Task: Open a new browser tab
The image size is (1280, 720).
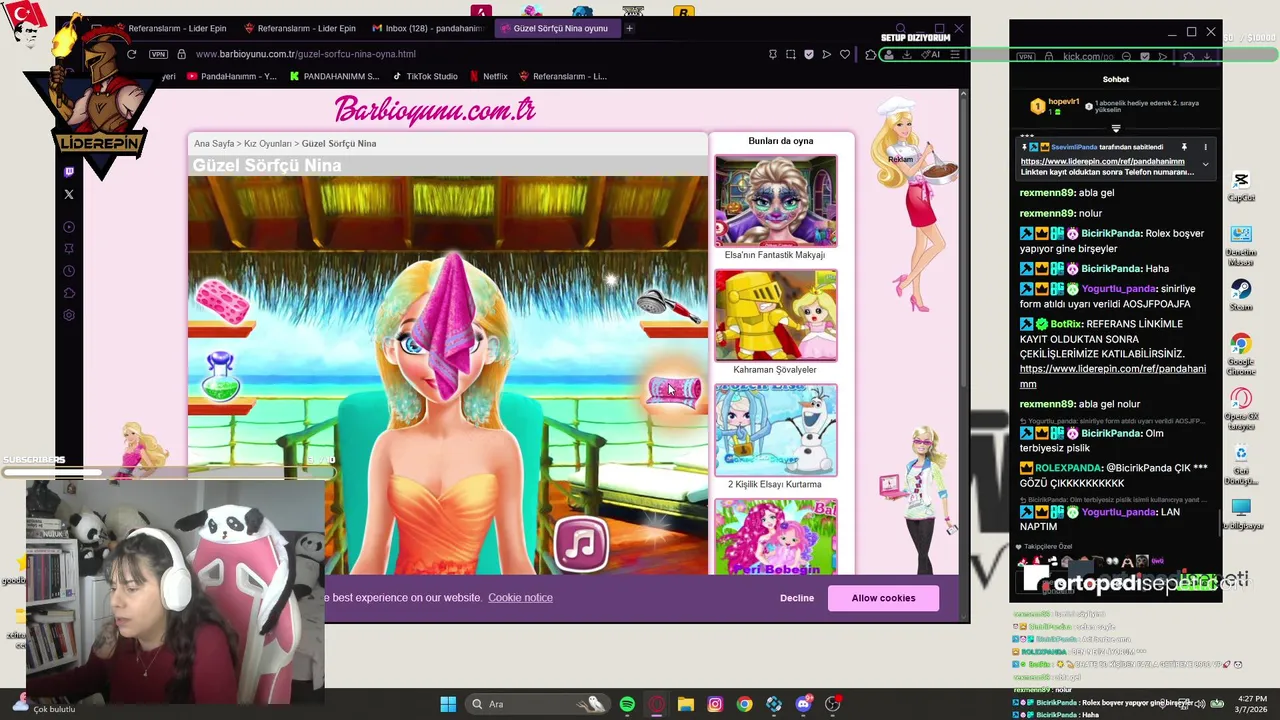Action: point(629,28)
